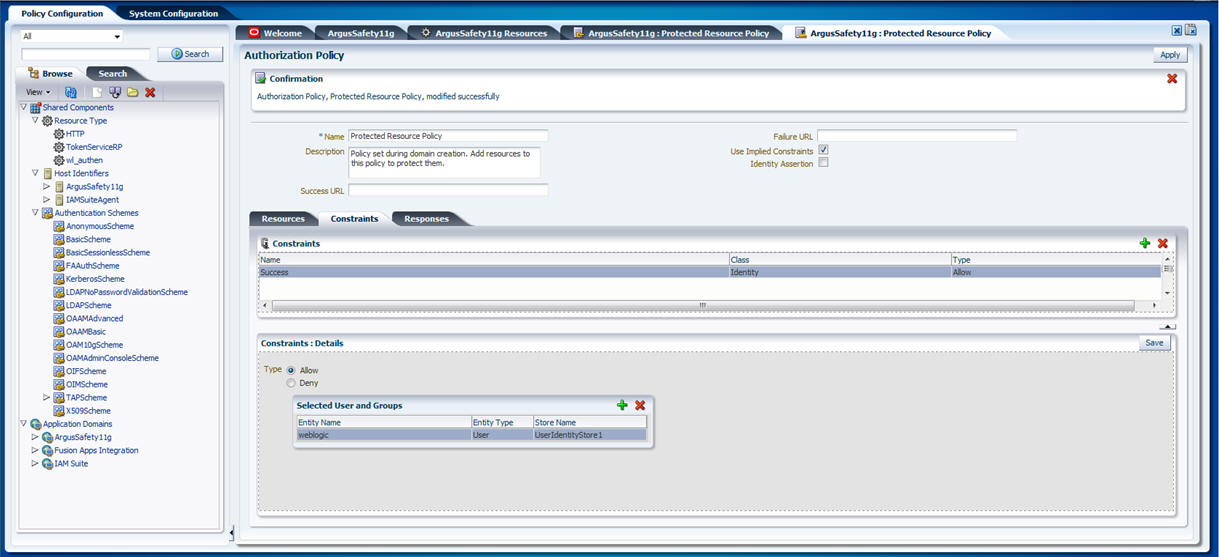
Task: Select the Success constraint row
Action: tap(710, 272)
